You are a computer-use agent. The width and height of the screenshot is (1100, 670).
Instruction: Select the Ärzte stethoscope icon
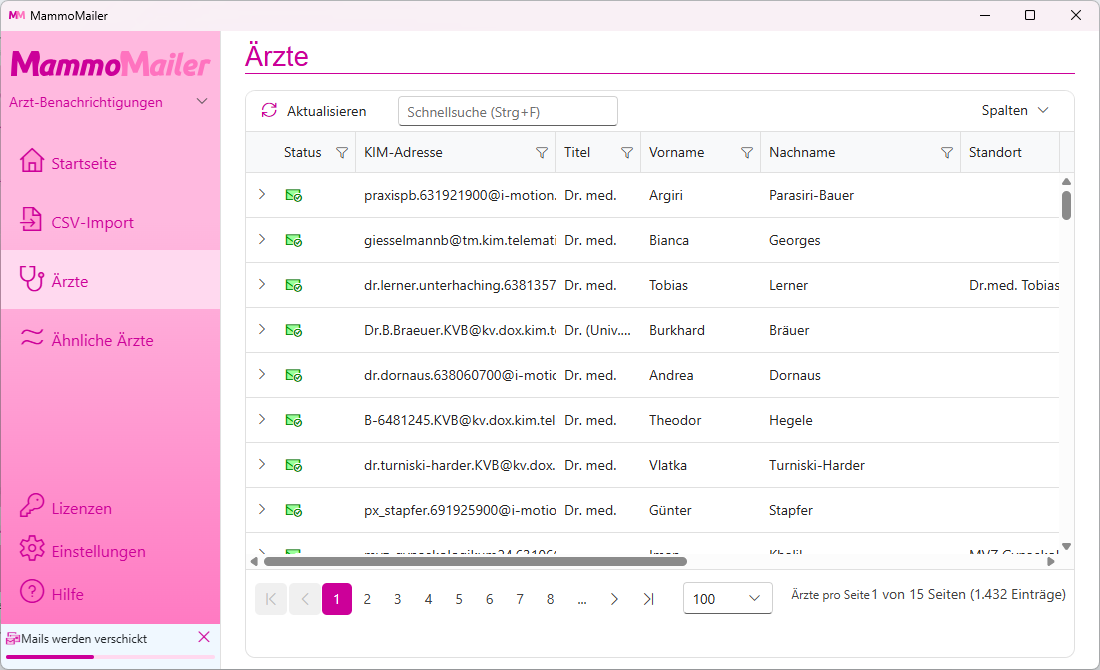(x=32, y=279)
